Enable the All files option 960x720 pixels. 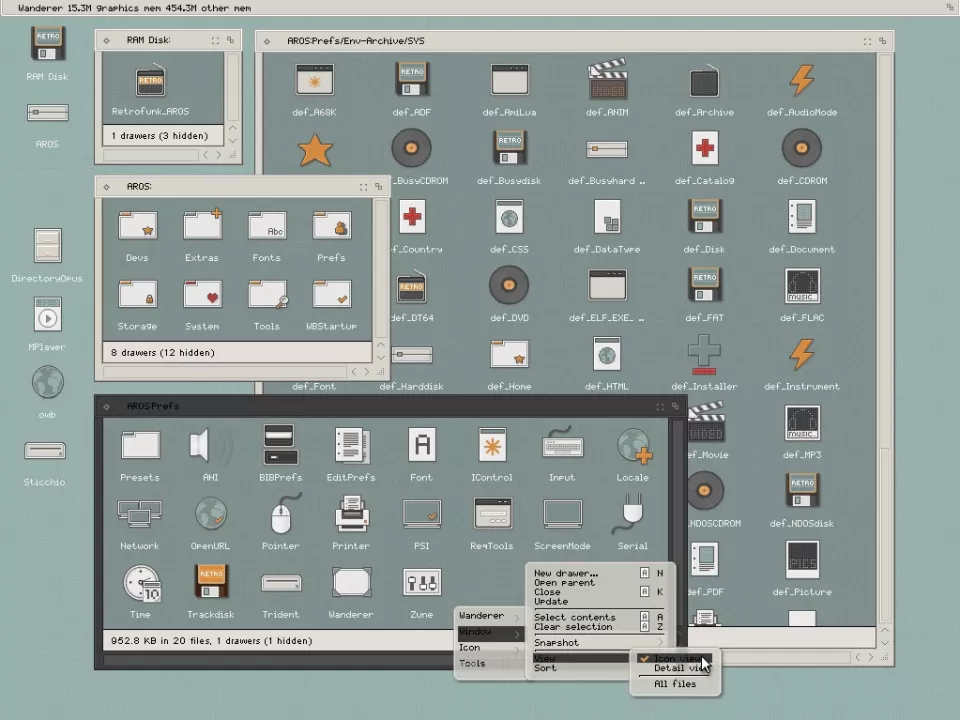(675, 684)
